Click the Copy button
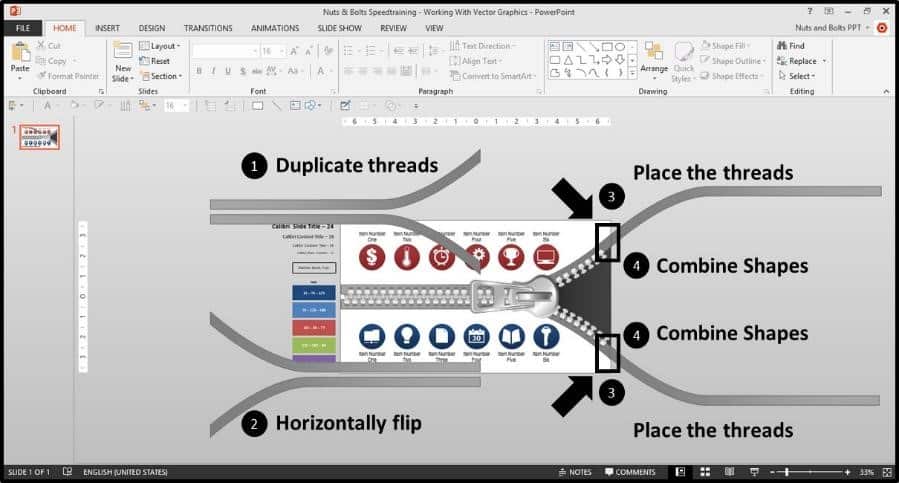899x483 pixels. [53, 61]
